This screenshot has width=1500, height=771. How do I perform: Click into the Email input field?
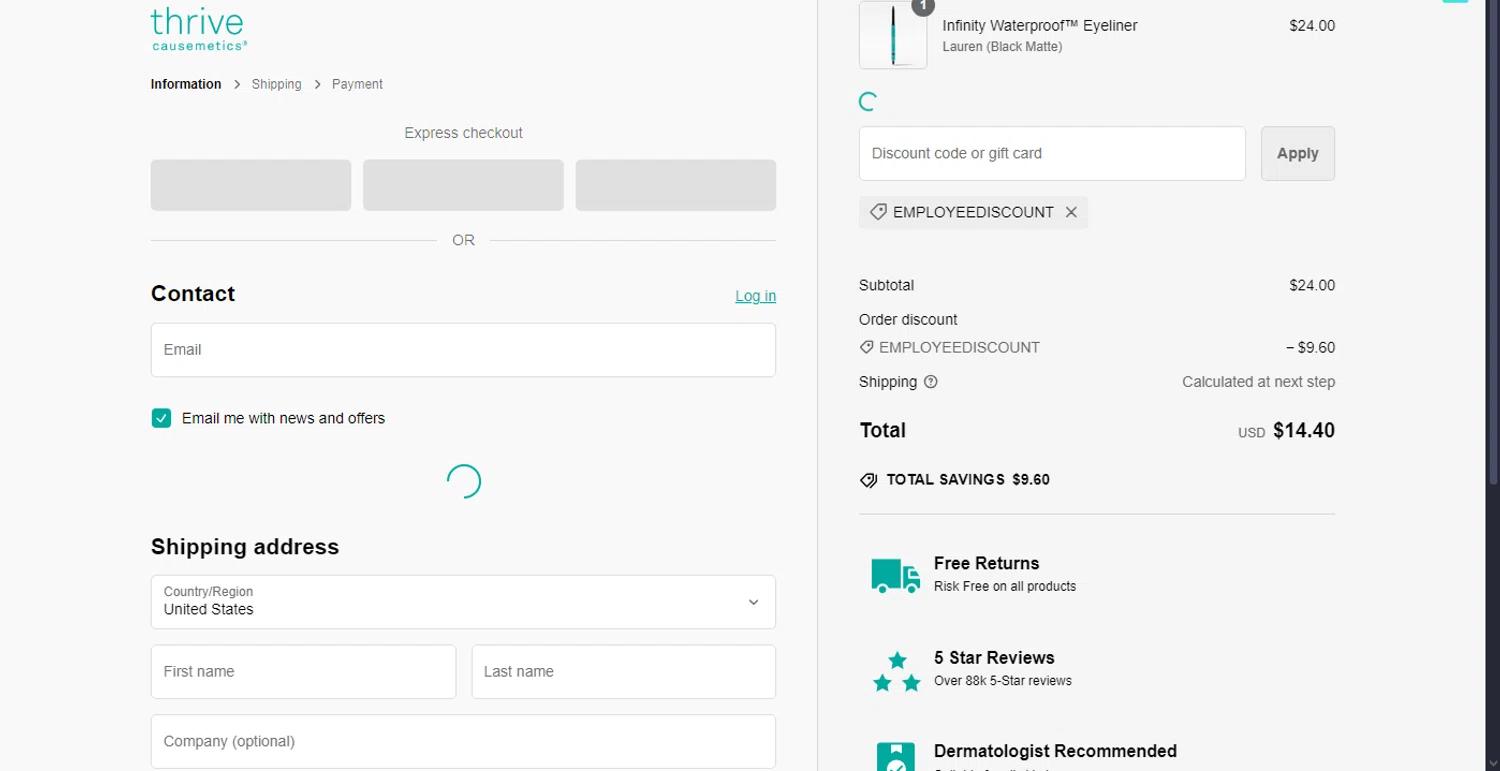[x=463, y=350]
